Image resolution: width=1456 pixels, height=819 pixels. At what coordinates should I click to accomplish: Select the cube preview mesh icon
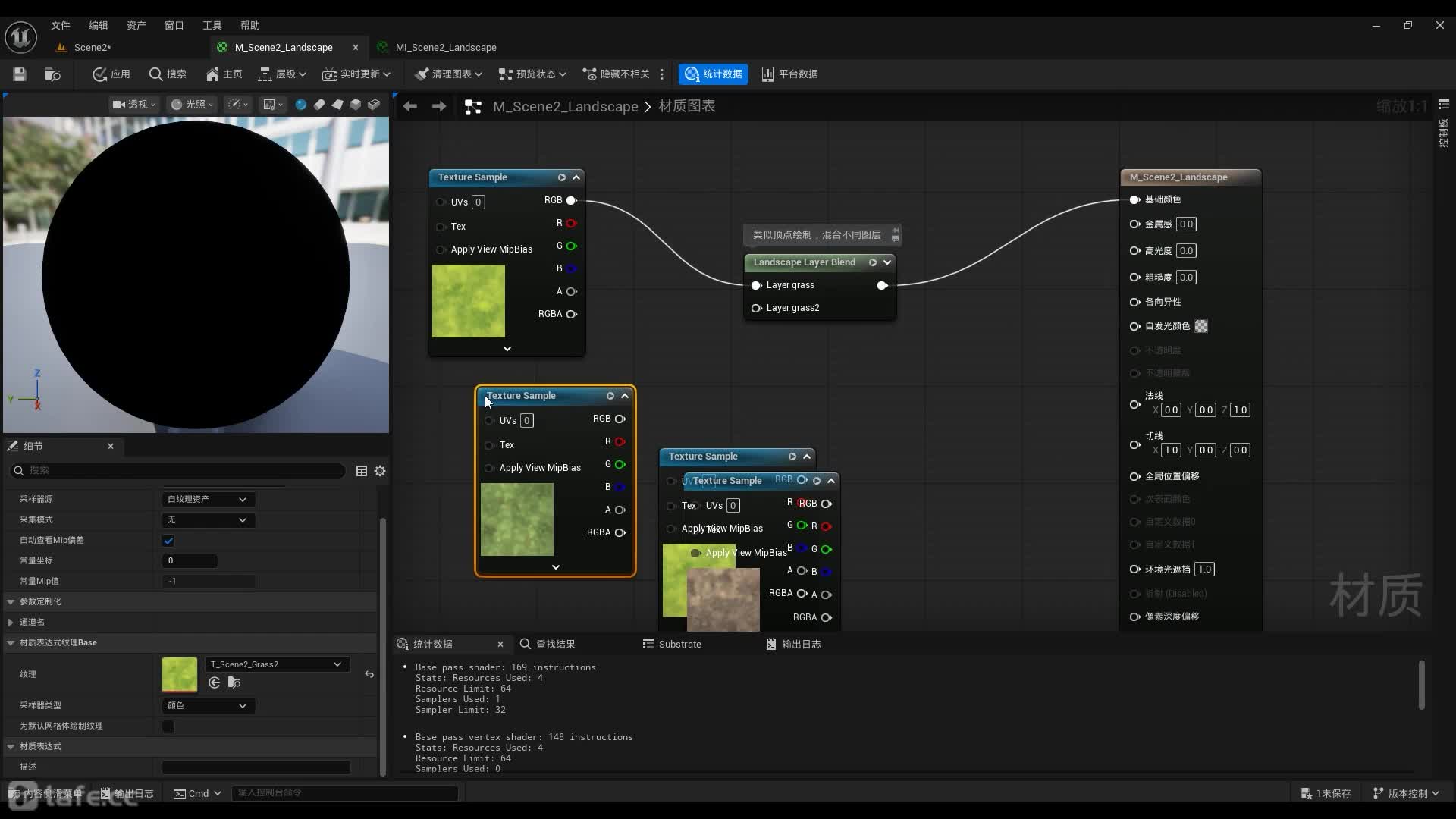[356, 105]
